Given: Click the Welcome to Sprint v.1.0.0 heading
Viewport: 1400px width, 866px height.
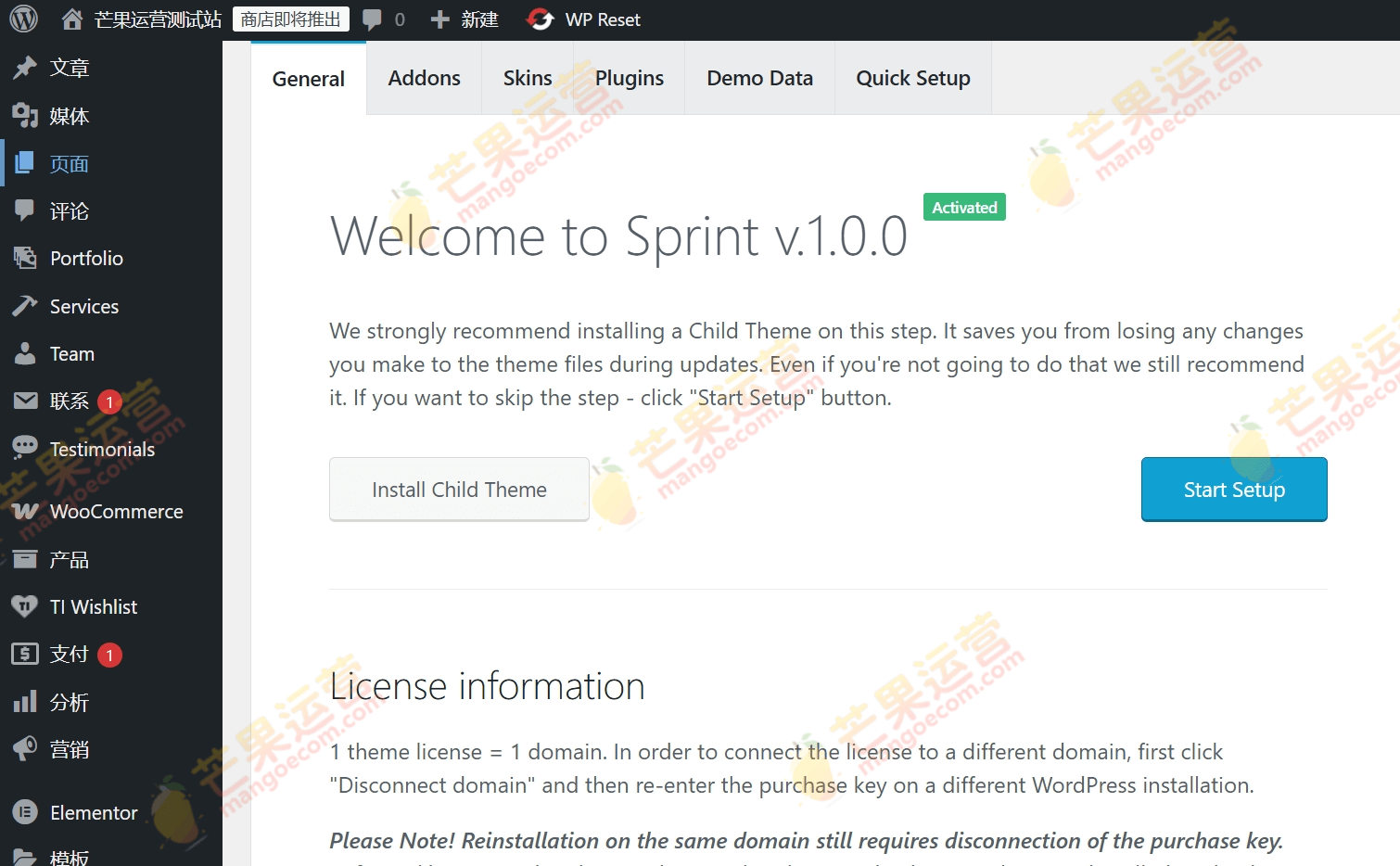Looking at the screenshot, I should (619, 236).
